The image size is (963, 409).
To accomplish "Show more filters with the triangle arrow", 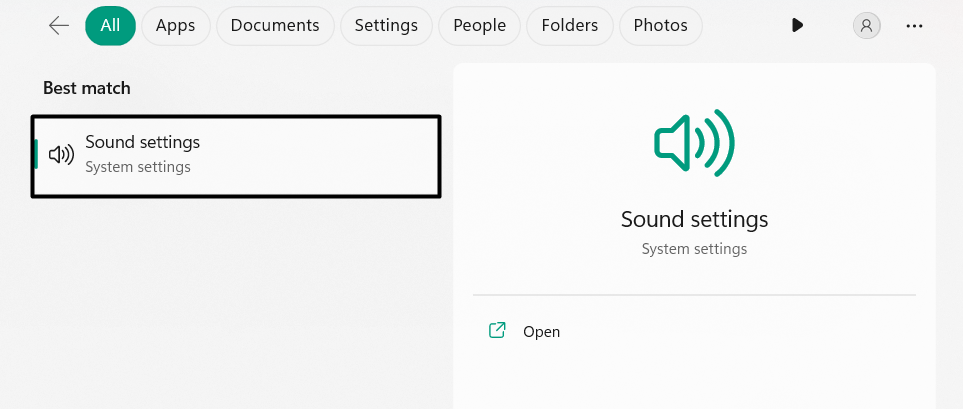I will 797,26.
